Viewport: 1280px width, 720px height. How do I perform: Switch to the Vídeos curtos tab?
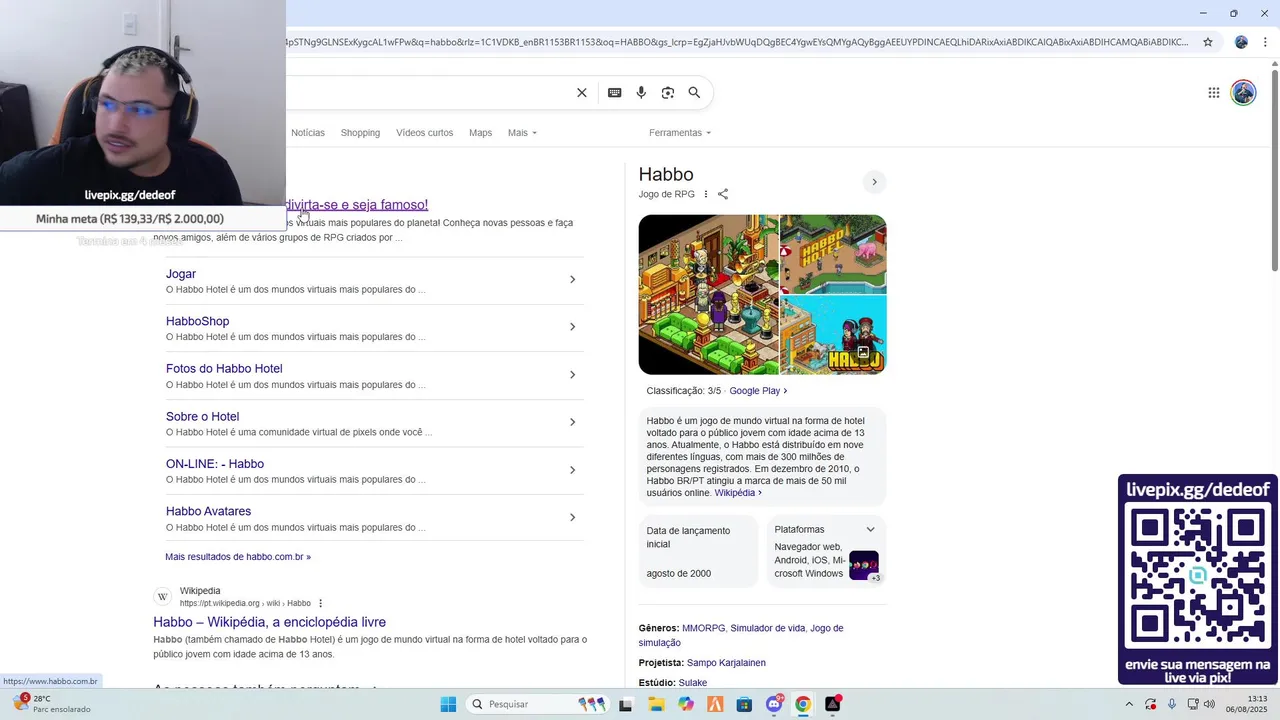coord(424,133)
